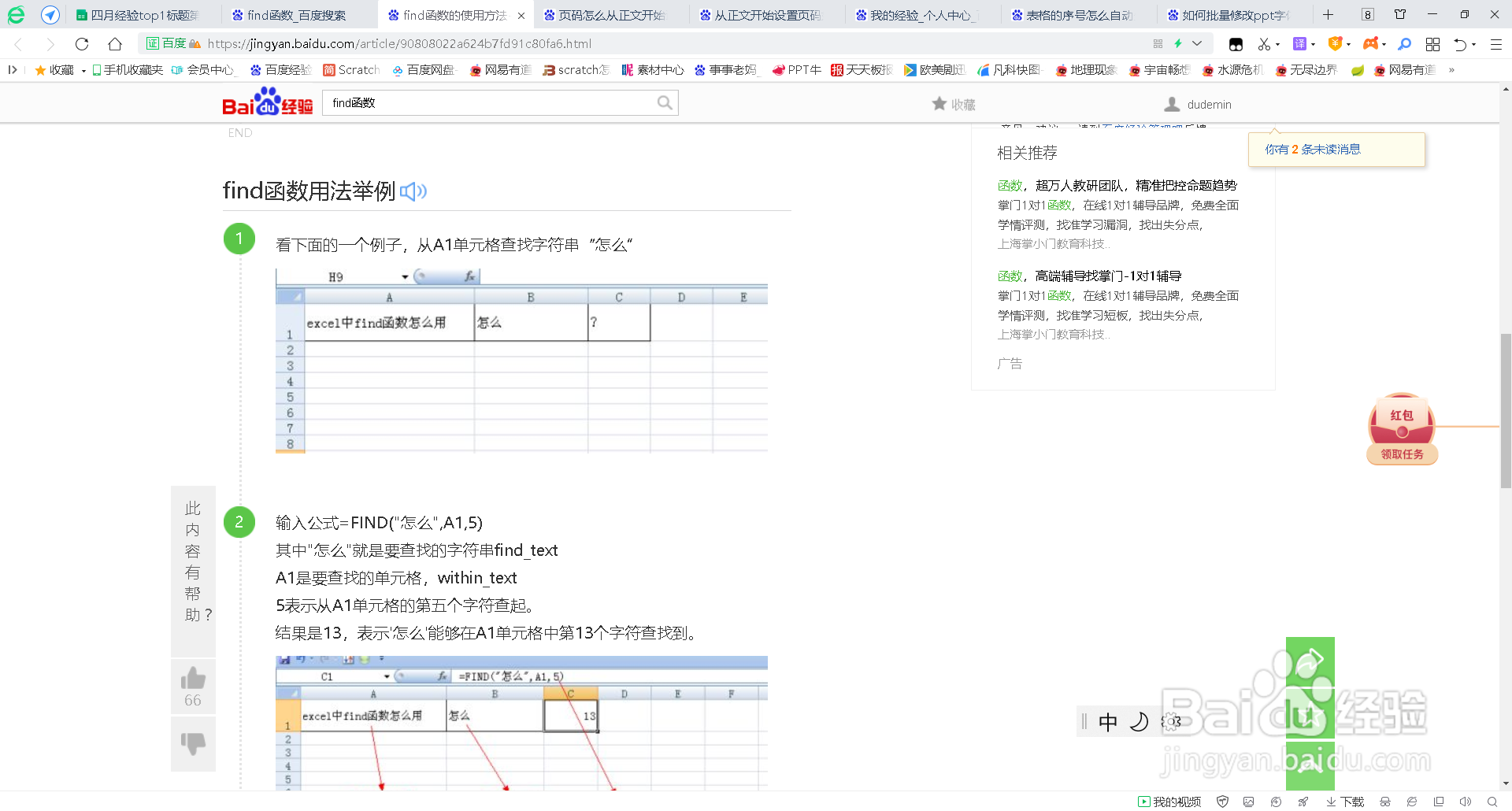Screen dimensions: 1512x811
Task: Give a thumbs down to the article
Action: 193,743
